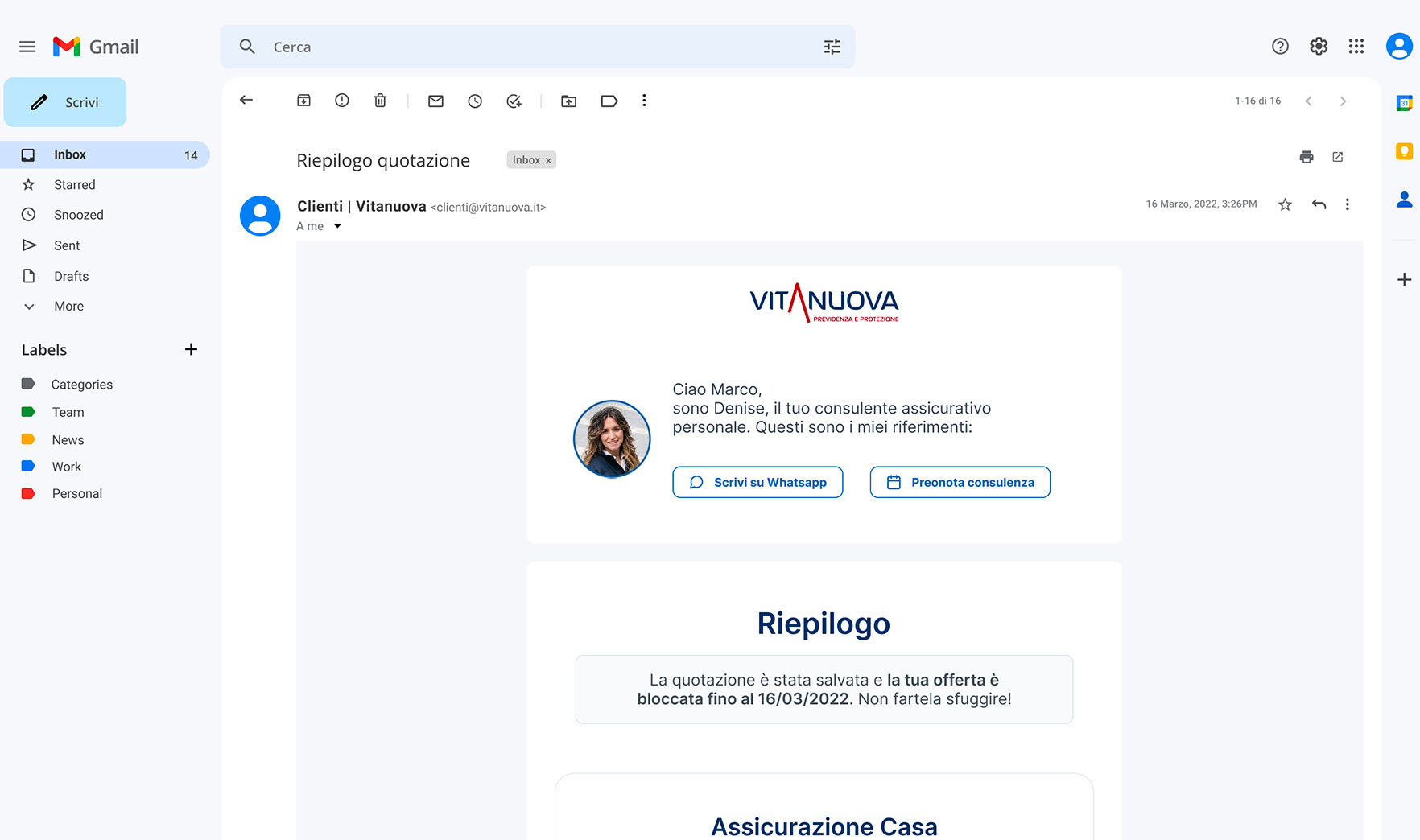Open search filter options
Screen dimensions: 1420x840
pyautogui.click(x=832, y=47)
